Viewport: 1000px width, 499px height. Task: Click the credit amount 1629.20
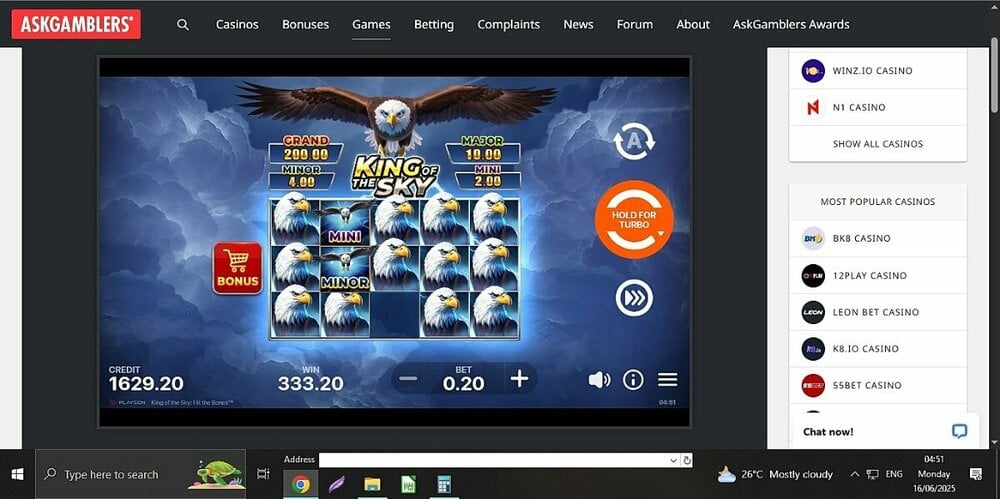(146, 384)
